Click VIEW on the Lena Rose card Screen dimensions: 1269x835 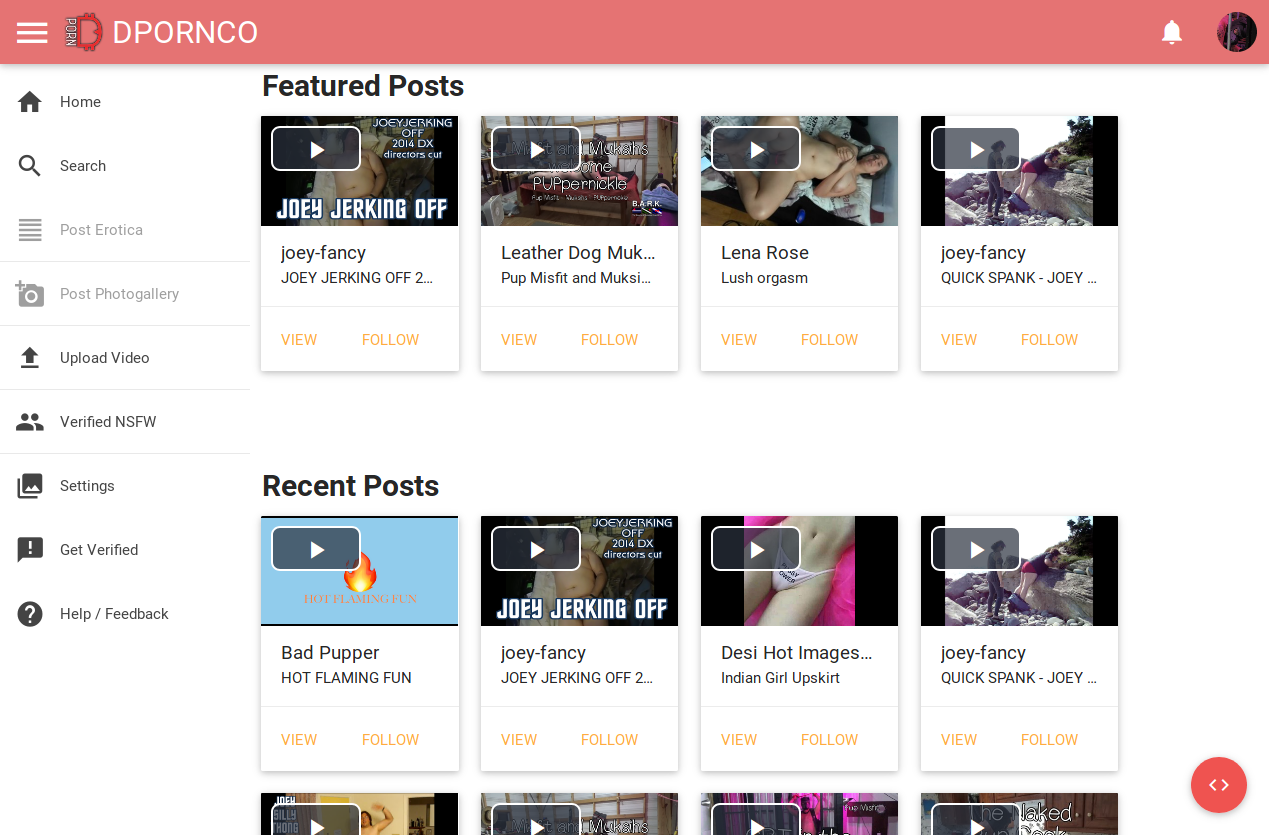(x=739, y=340)
